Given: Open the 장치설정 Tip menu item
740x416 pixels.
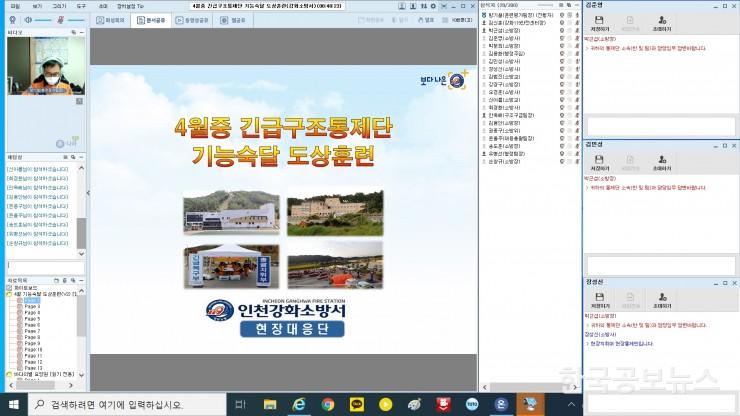Looking at the screenshot, I should tap(130, 7).
